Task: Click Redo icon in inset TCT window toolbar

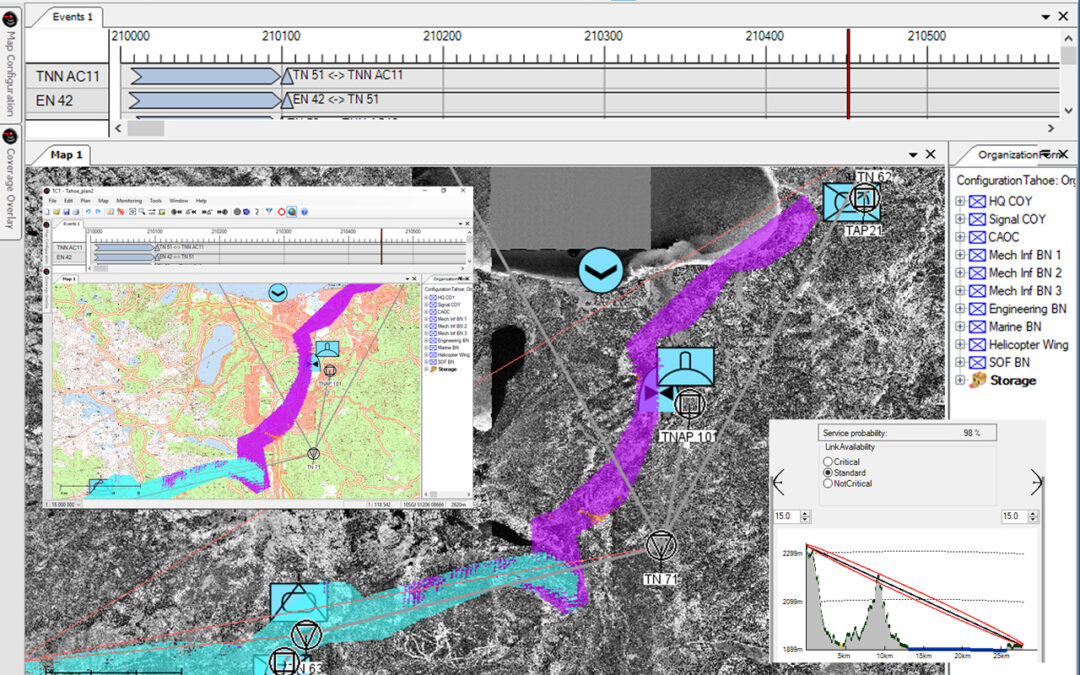Action: coord(98,211)
